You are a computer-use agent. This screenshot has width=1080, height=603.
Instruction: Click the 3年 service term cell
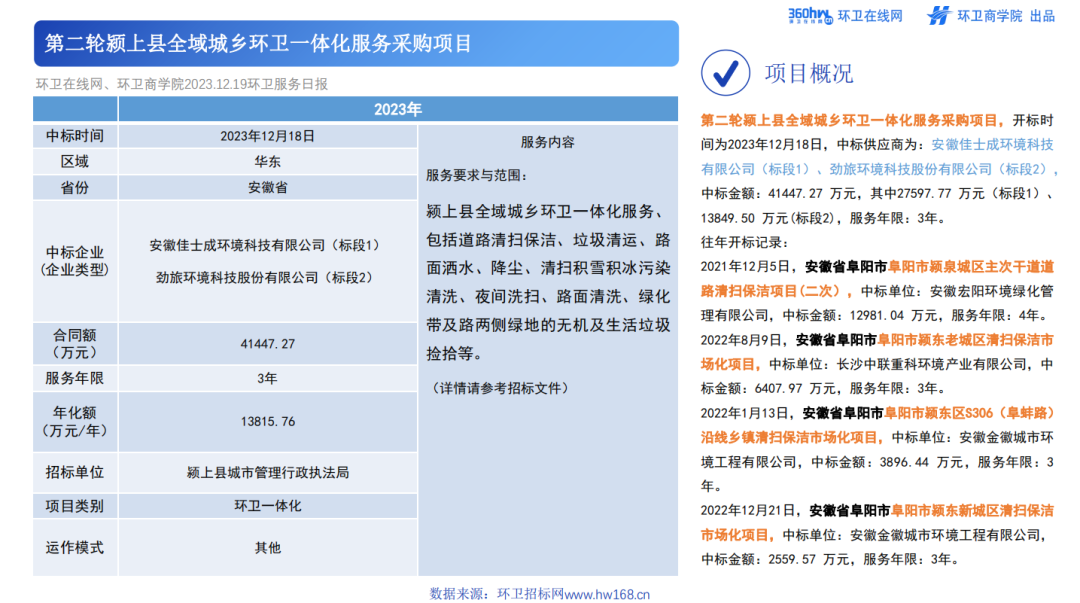point(267,378)
